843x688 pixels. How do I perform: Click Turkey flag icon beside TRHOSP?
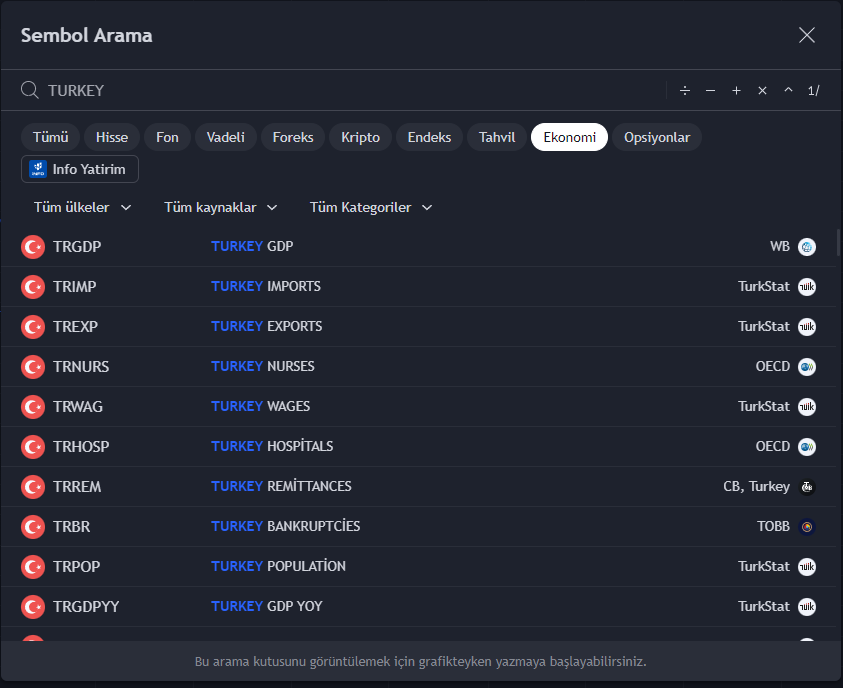(x=33, y=447)
